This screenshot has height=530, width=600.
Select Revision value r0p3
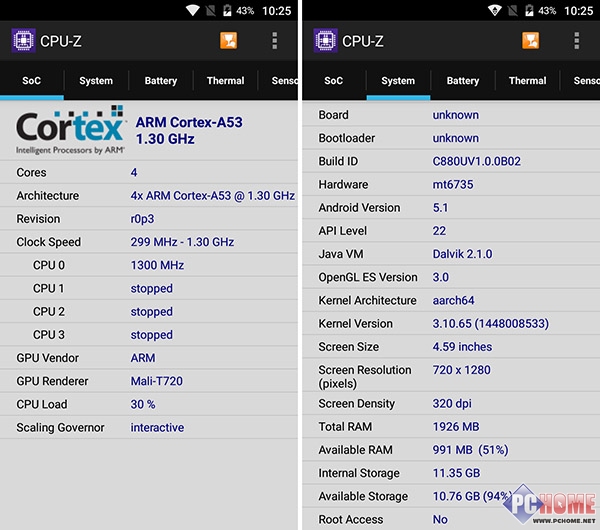(x=142, y=219)
